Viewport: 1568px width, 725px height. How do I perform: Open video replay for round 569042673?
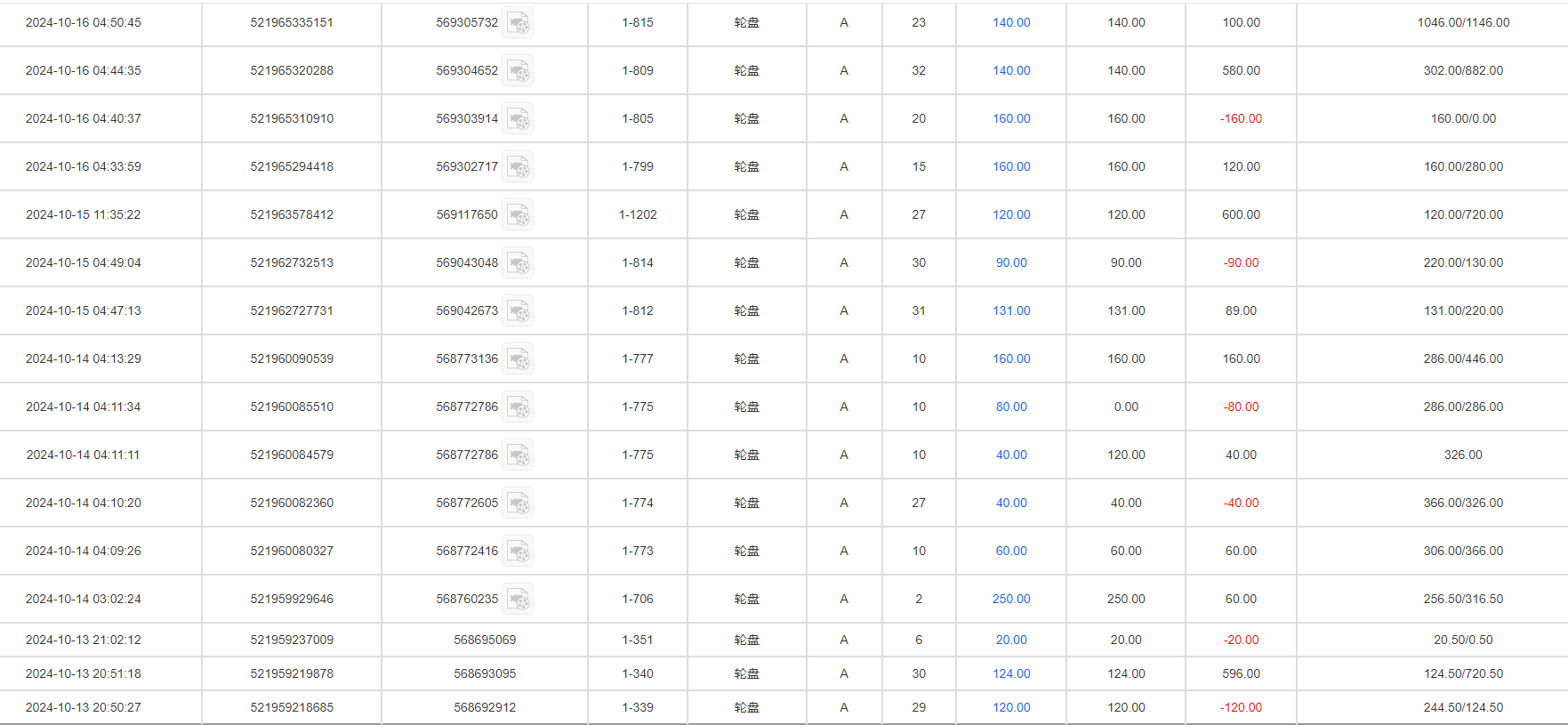tap(518, 311)
